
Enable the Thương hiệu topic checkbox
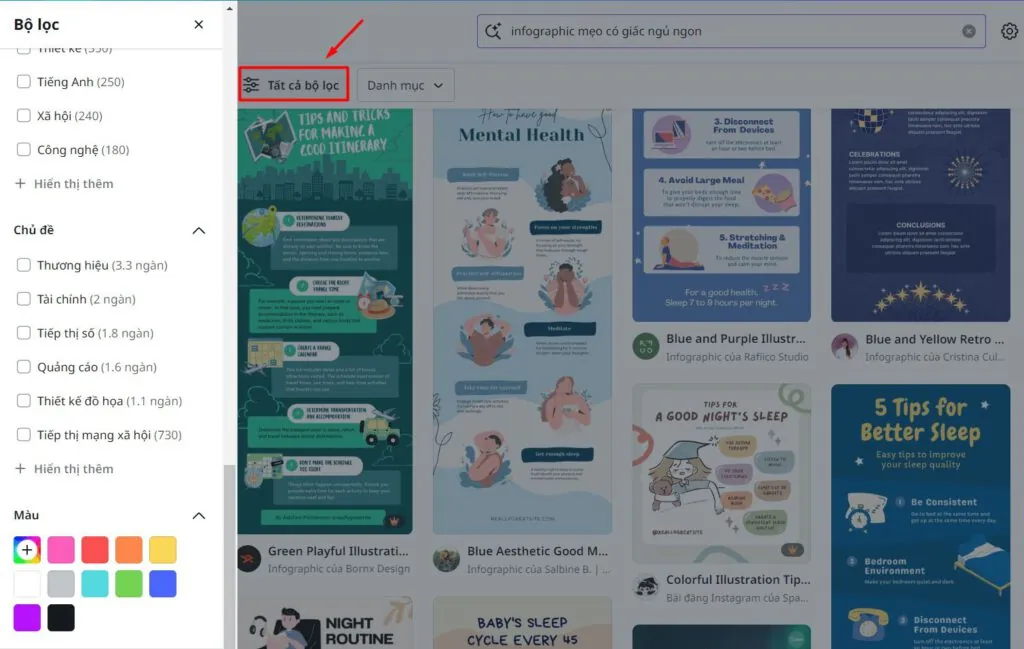pos(24,265)
